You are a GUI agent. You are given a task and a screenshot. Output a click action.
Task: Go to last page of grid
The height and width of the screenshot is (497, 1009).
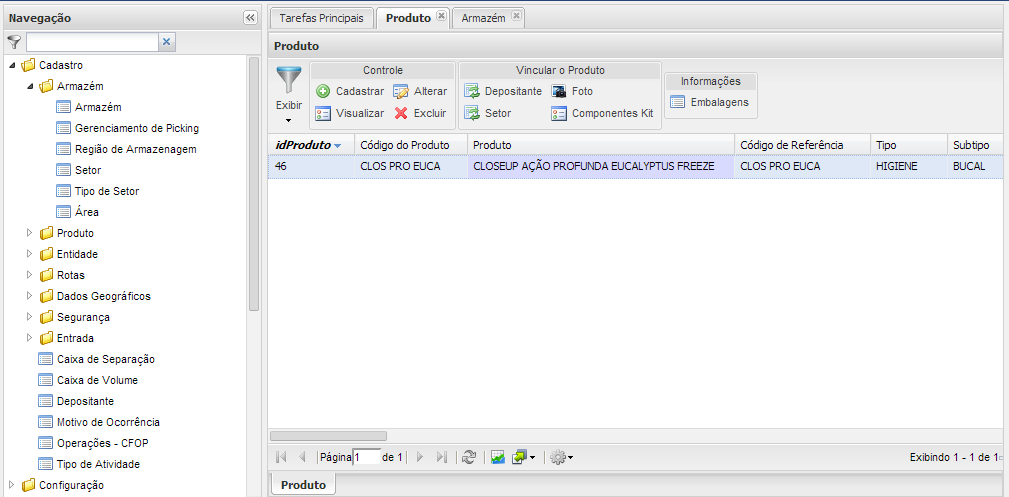pyautogui.click(x=441, y=457)
